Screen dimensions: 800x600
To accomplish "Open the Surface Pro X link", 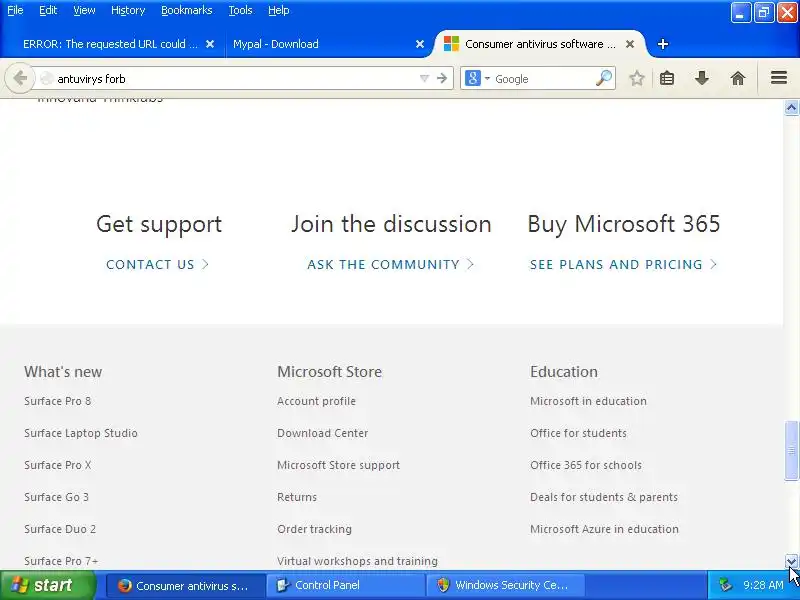I will (58, 465).
